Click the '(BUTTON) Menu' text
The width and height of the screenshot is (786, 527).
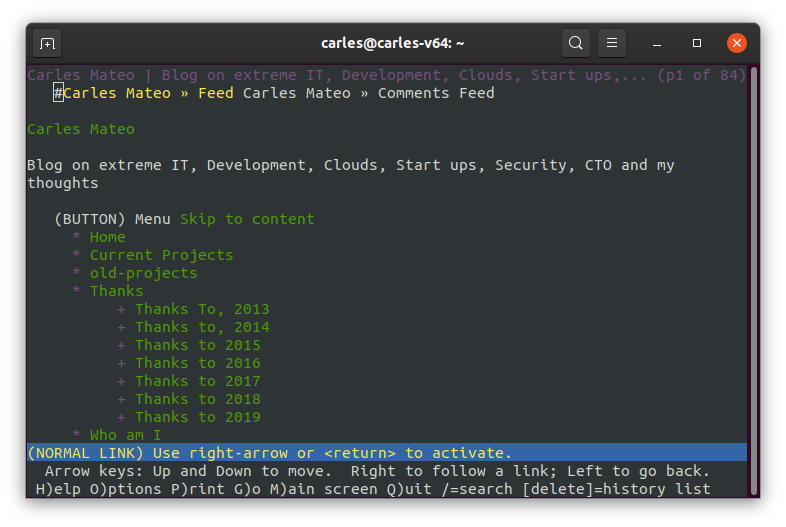tap(112, 219)
